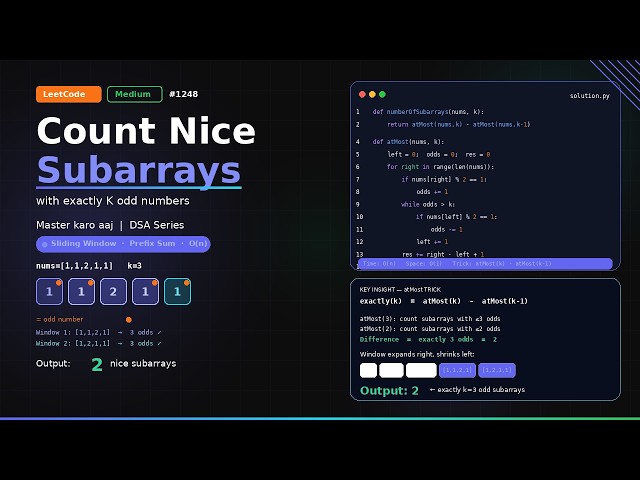The image size is (640, 480).
Task: Click 'Window expands right, shrinks left:' text
Action: tap(417, 354)
